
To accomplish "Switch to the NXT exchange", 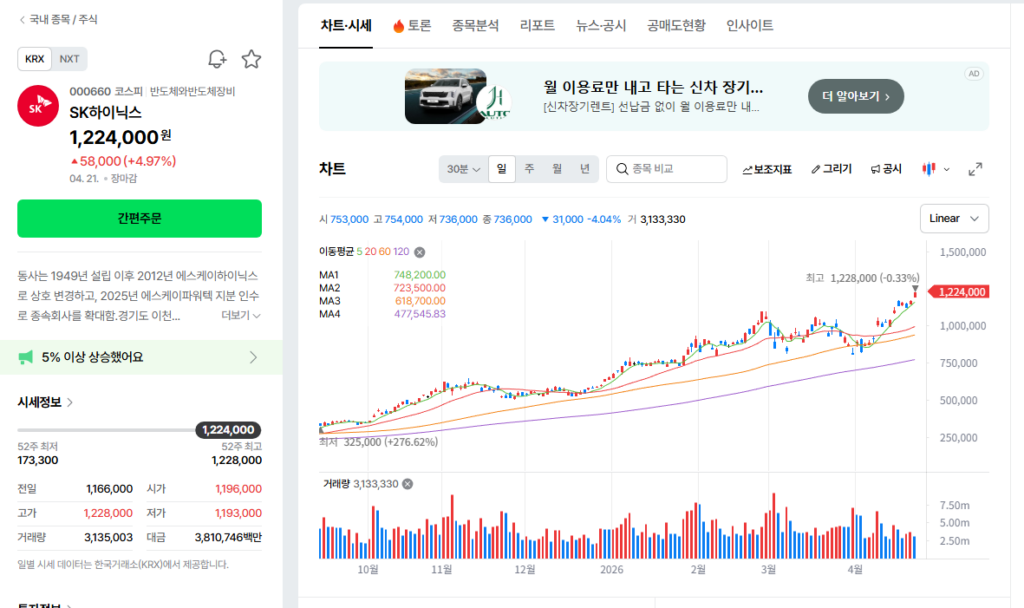I will tap(69, 59).
